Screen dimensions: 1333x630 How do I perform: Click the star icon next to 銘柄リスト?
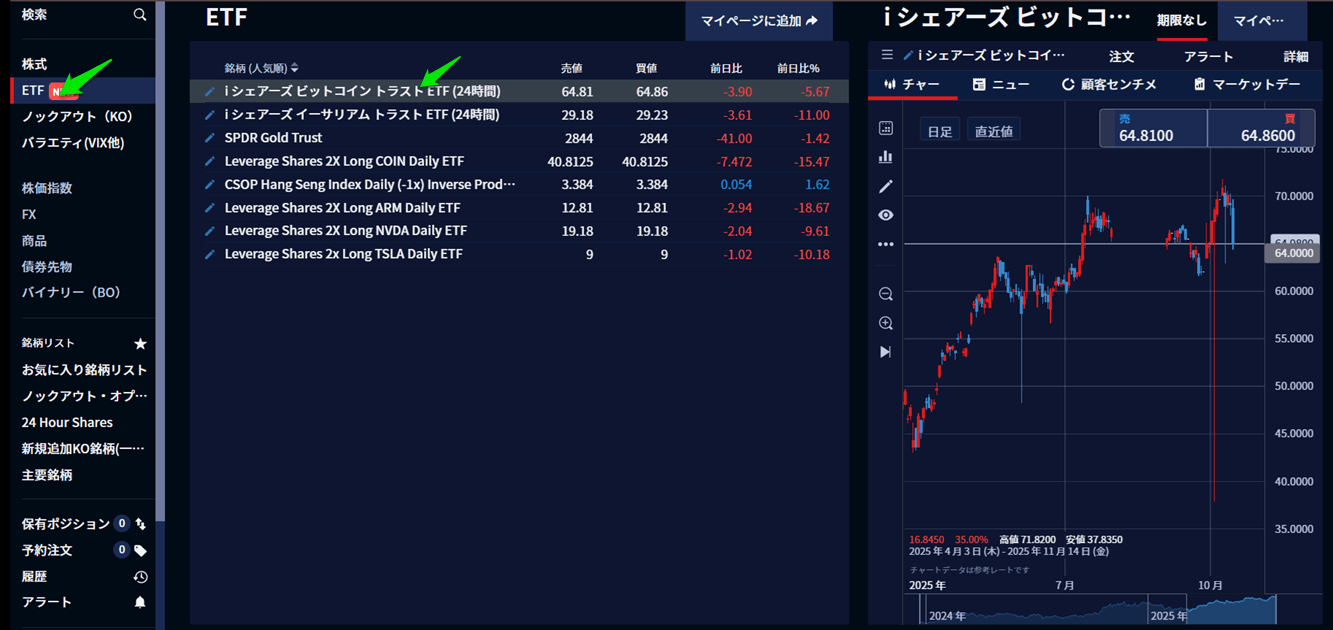tap(140, 343)
